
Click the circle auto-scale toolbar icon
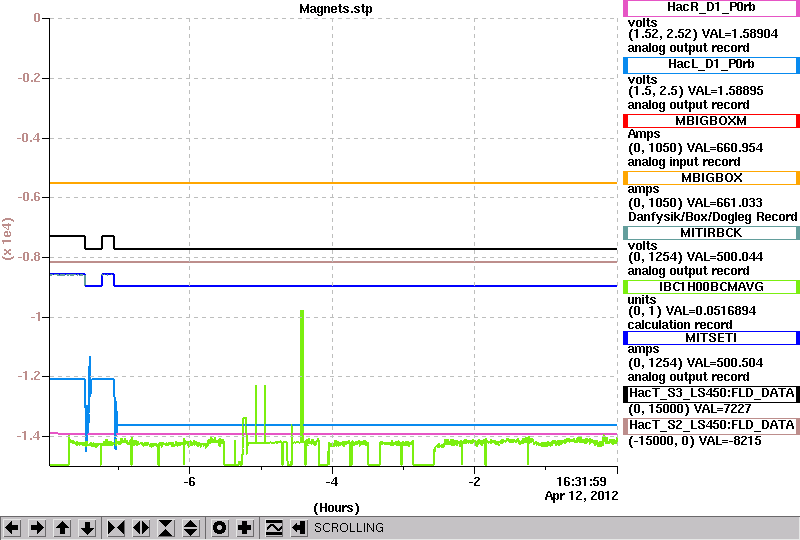tap(220, 528)
